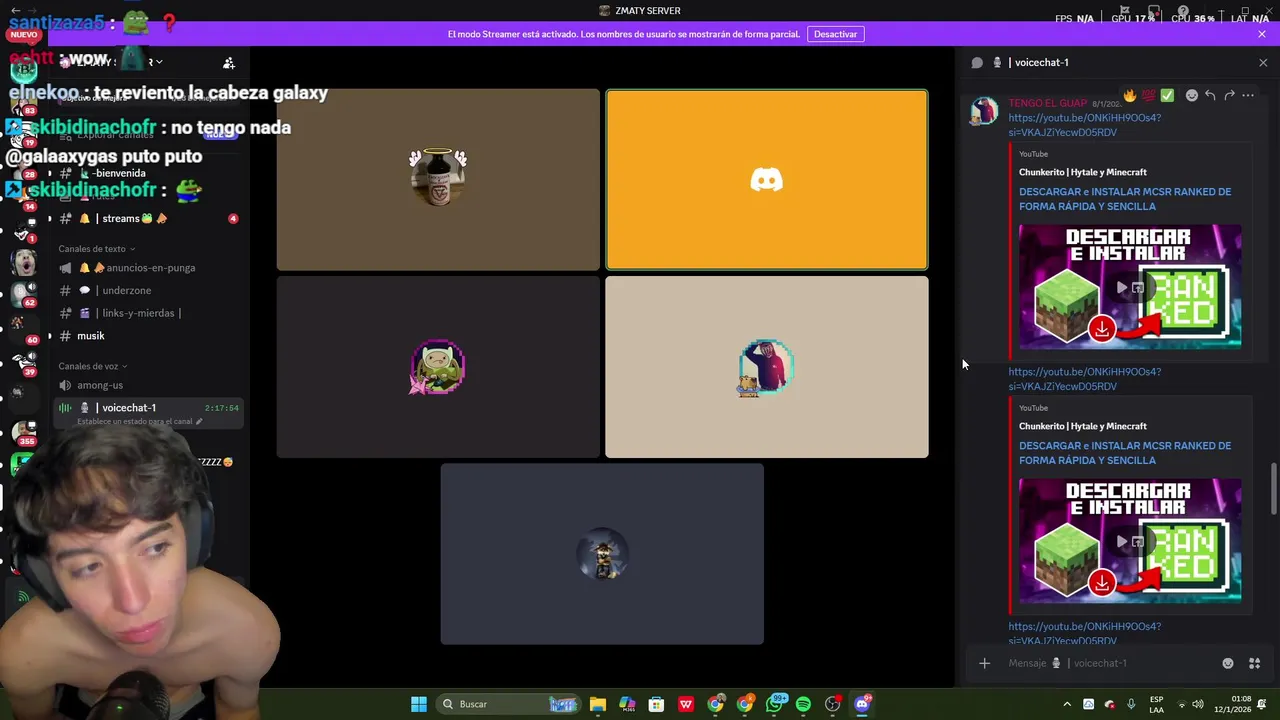Dismiss the streamer mode banner with its X

tap(1262, 34)
